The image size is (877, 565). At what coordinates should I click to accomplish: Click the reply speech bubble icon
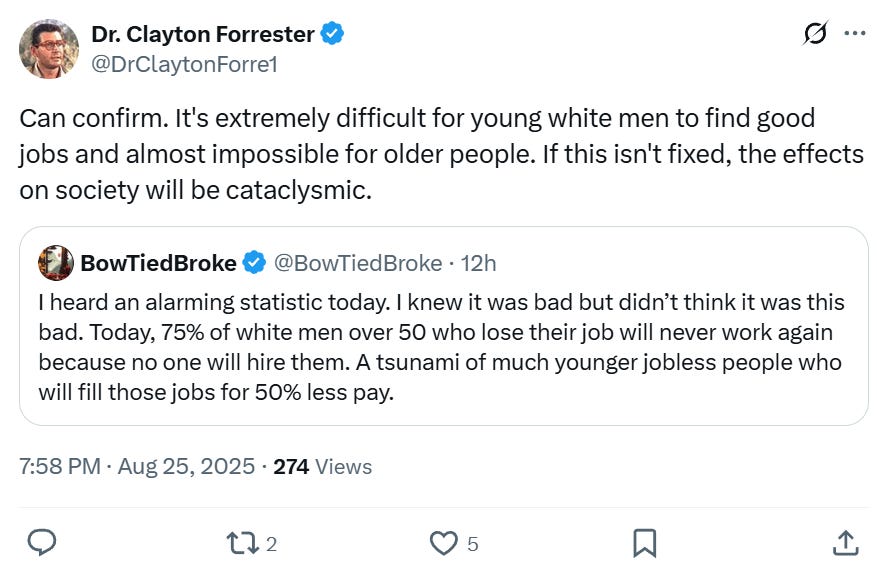pos(41,542)
